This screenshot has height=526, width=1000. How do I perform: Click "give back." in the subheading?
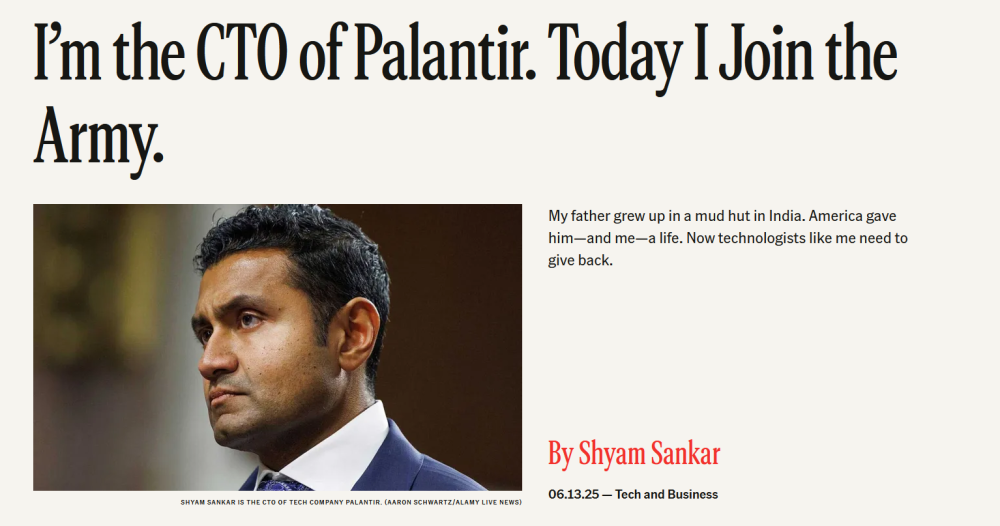[580, 260]
